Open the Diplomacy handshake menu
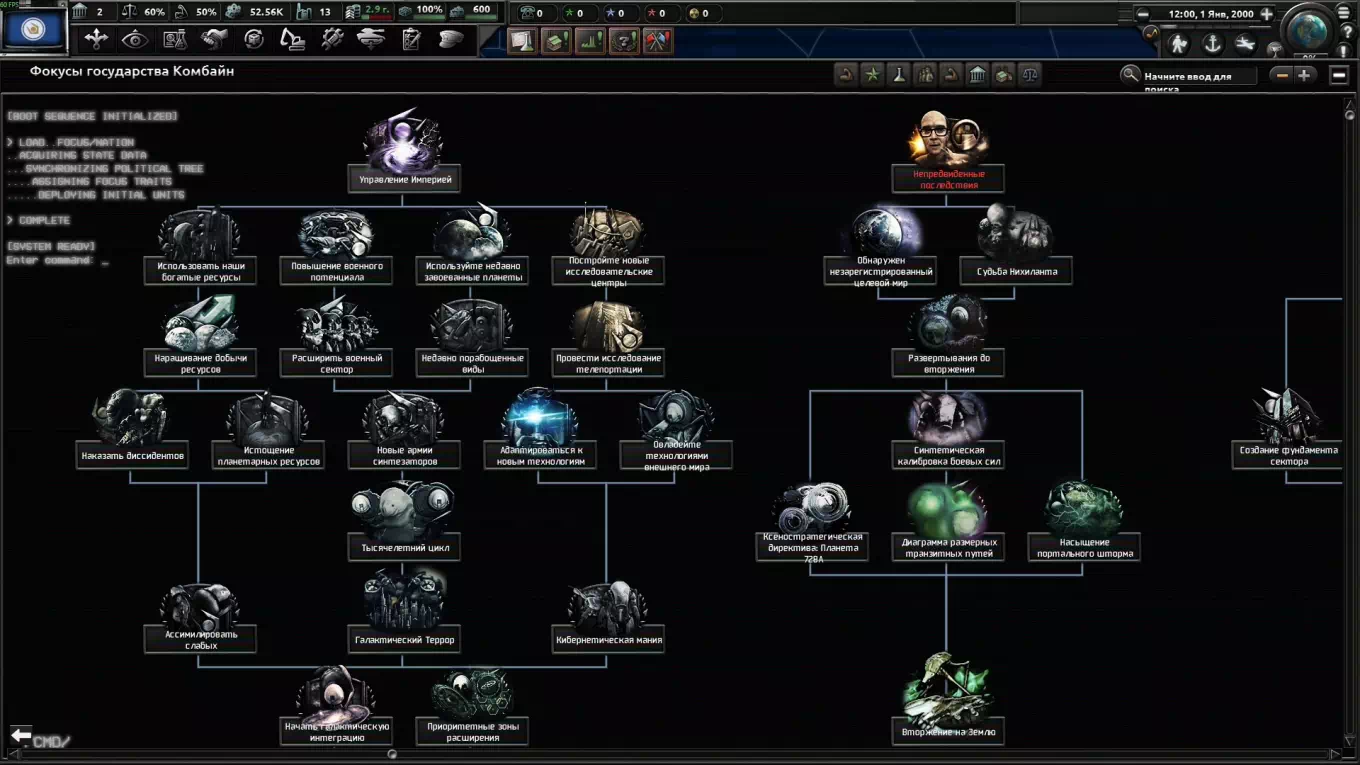This screenshot has height=765, width=1360. click(214, 40)
